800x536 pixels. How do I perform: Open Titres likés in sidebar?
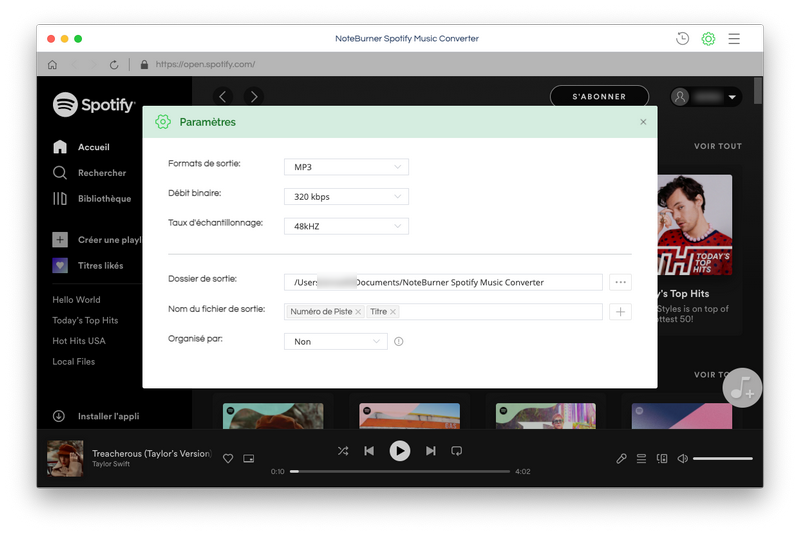[88, 265]
